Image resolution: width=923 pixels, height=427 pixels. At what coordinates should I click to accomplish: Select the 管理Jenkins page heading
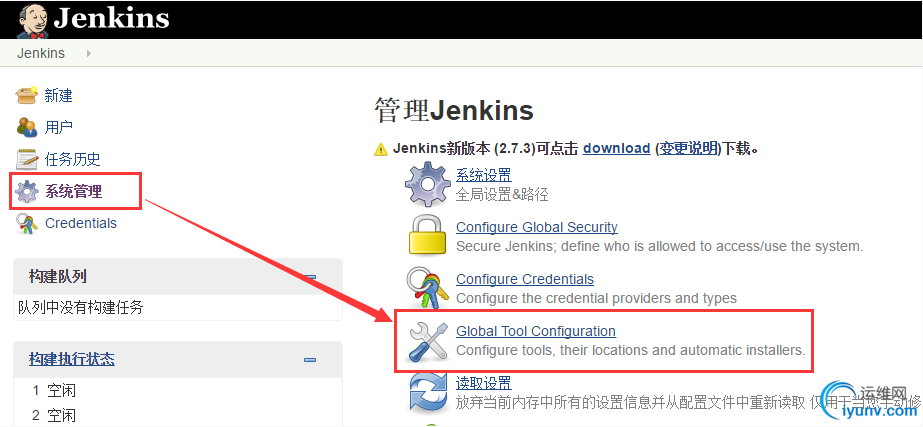coord(454,111)
